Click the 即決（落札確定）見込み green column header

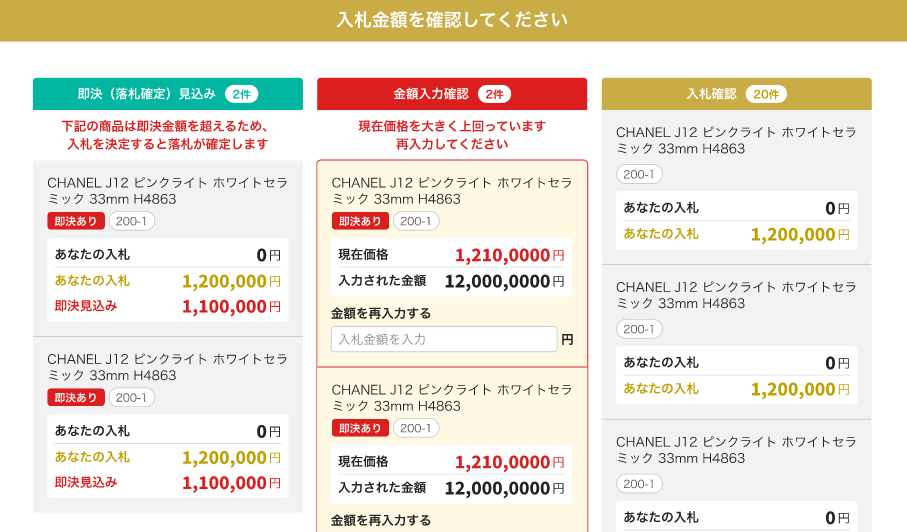pos(146,94)
